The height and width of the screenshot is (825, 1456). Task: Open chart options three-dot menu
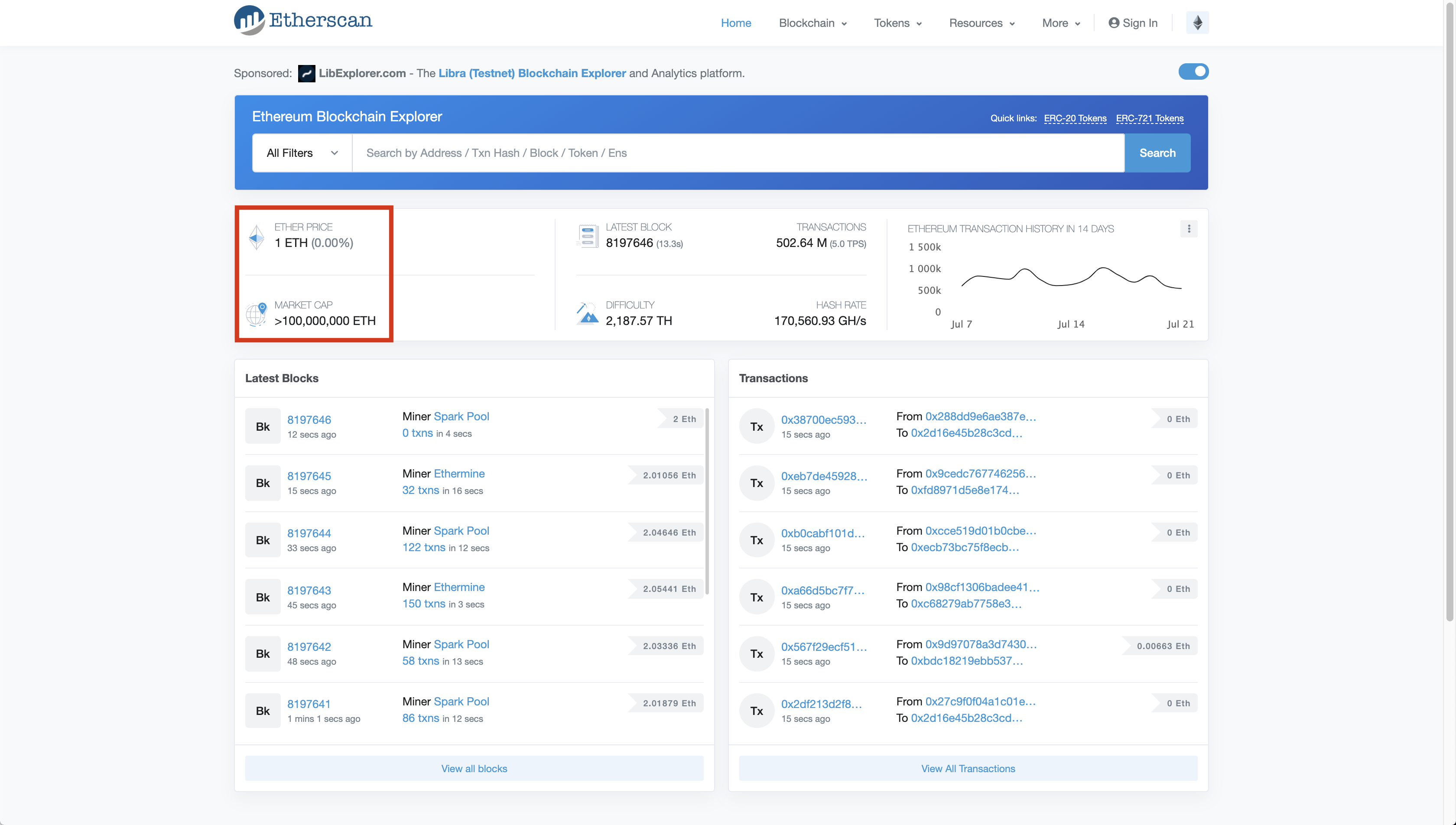[1189, 229]
